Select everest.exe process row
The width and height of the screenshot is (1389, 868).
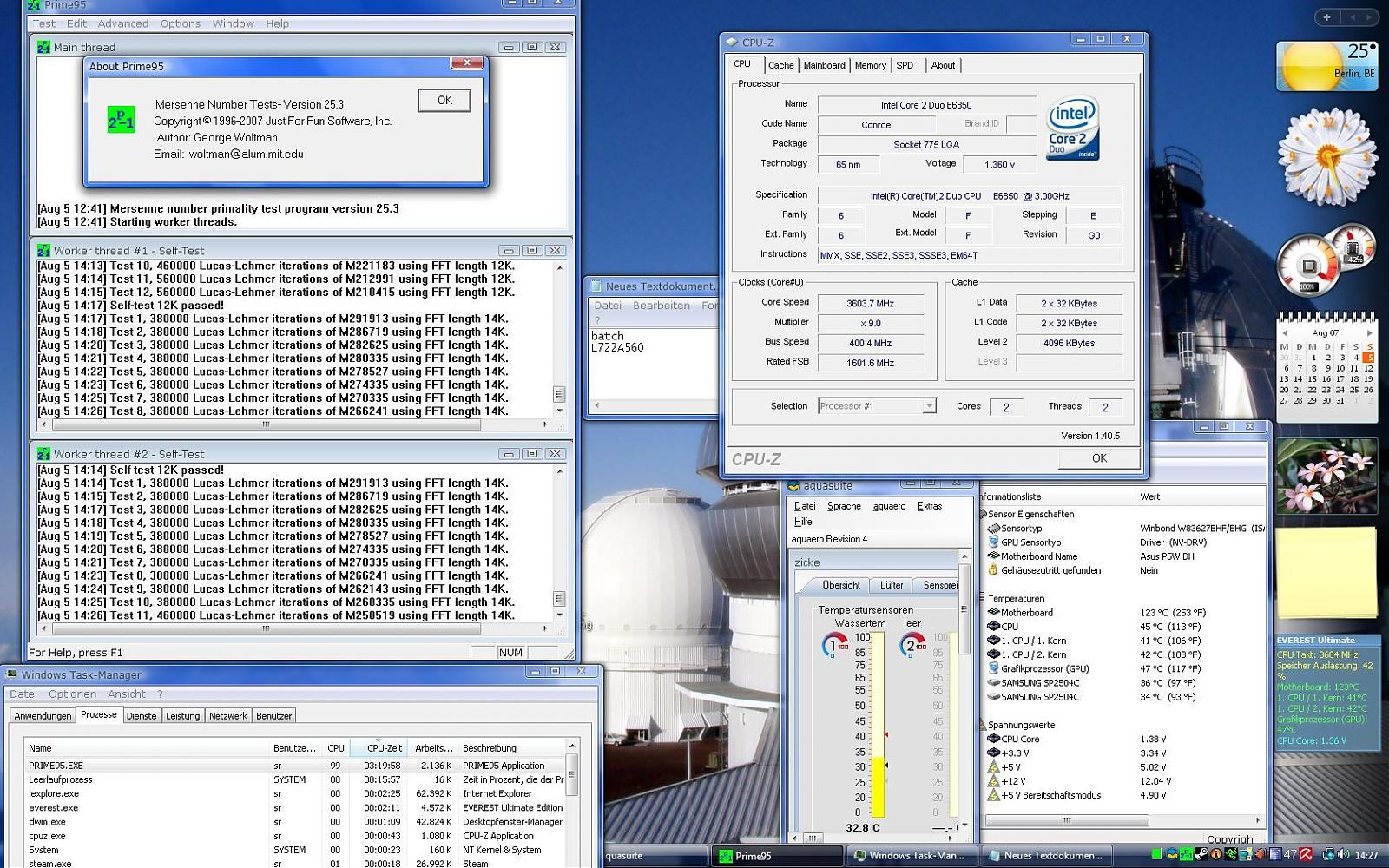[295, 807]
